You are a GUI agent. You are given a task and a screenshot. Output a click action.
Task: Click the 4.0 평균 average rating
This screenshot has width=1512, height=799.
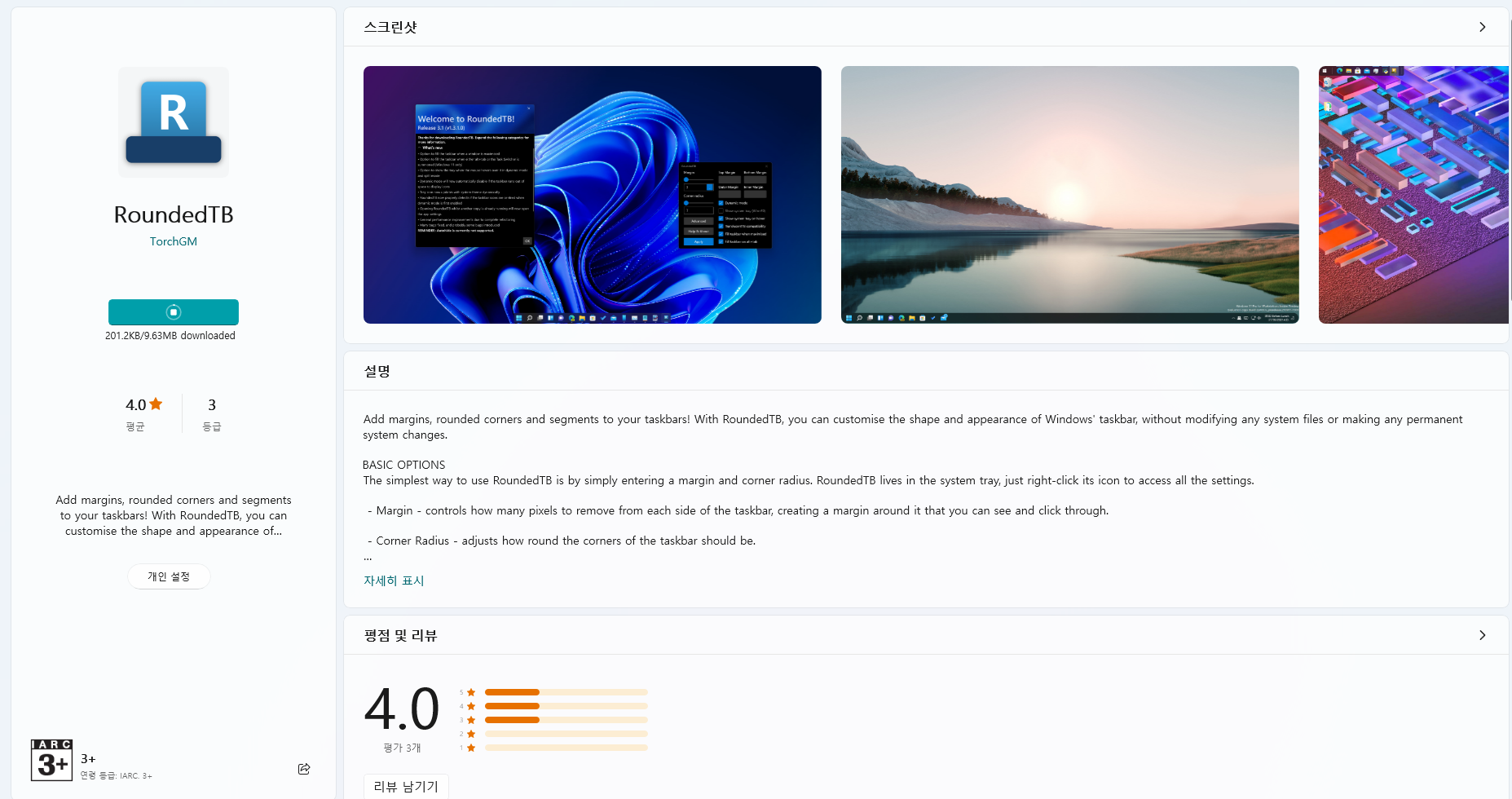pyautogui.click(x=143, y=413)
